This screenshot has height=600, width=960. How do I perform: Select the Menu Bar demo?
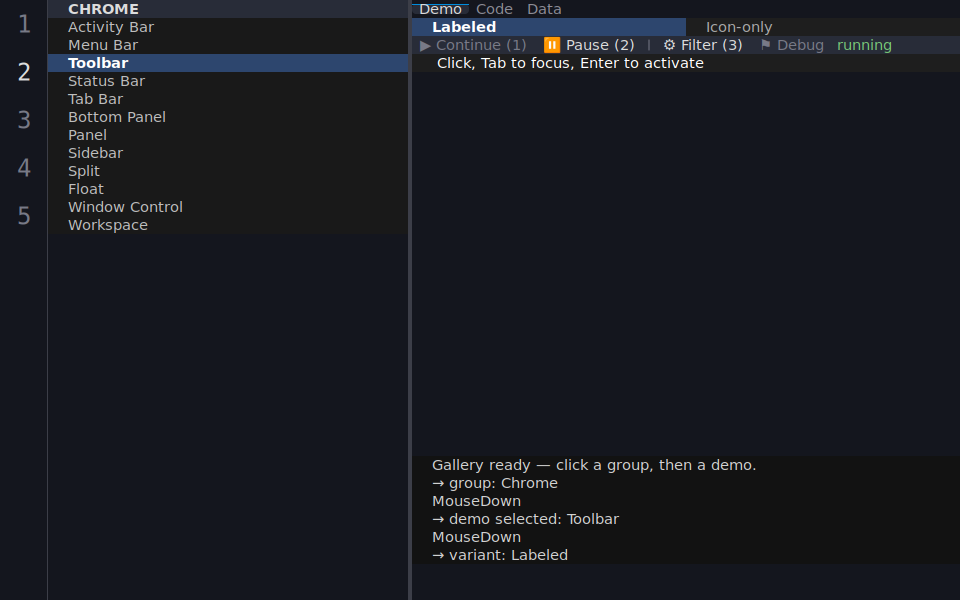click(228, 45)
